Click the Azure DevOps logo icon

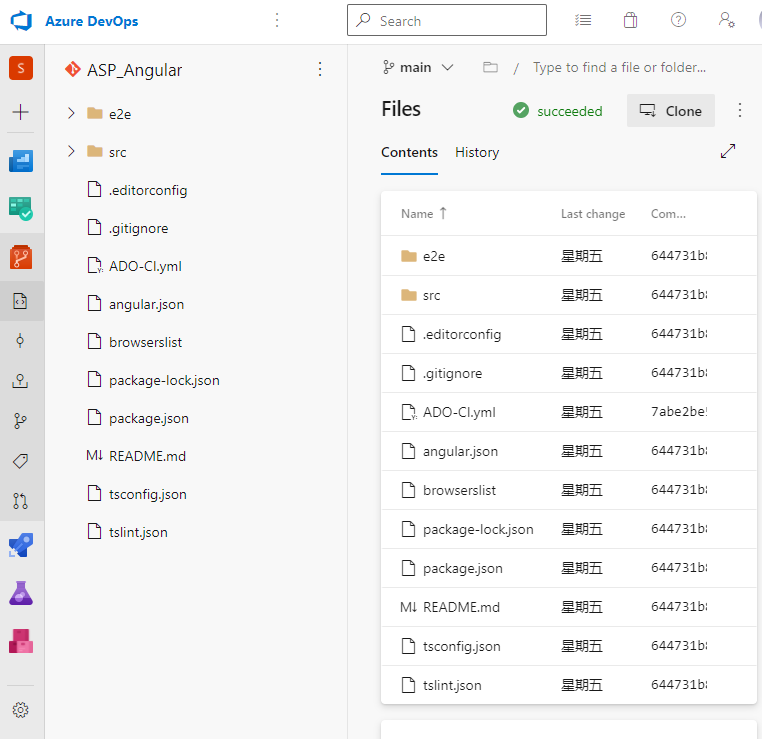pos(21,21)
